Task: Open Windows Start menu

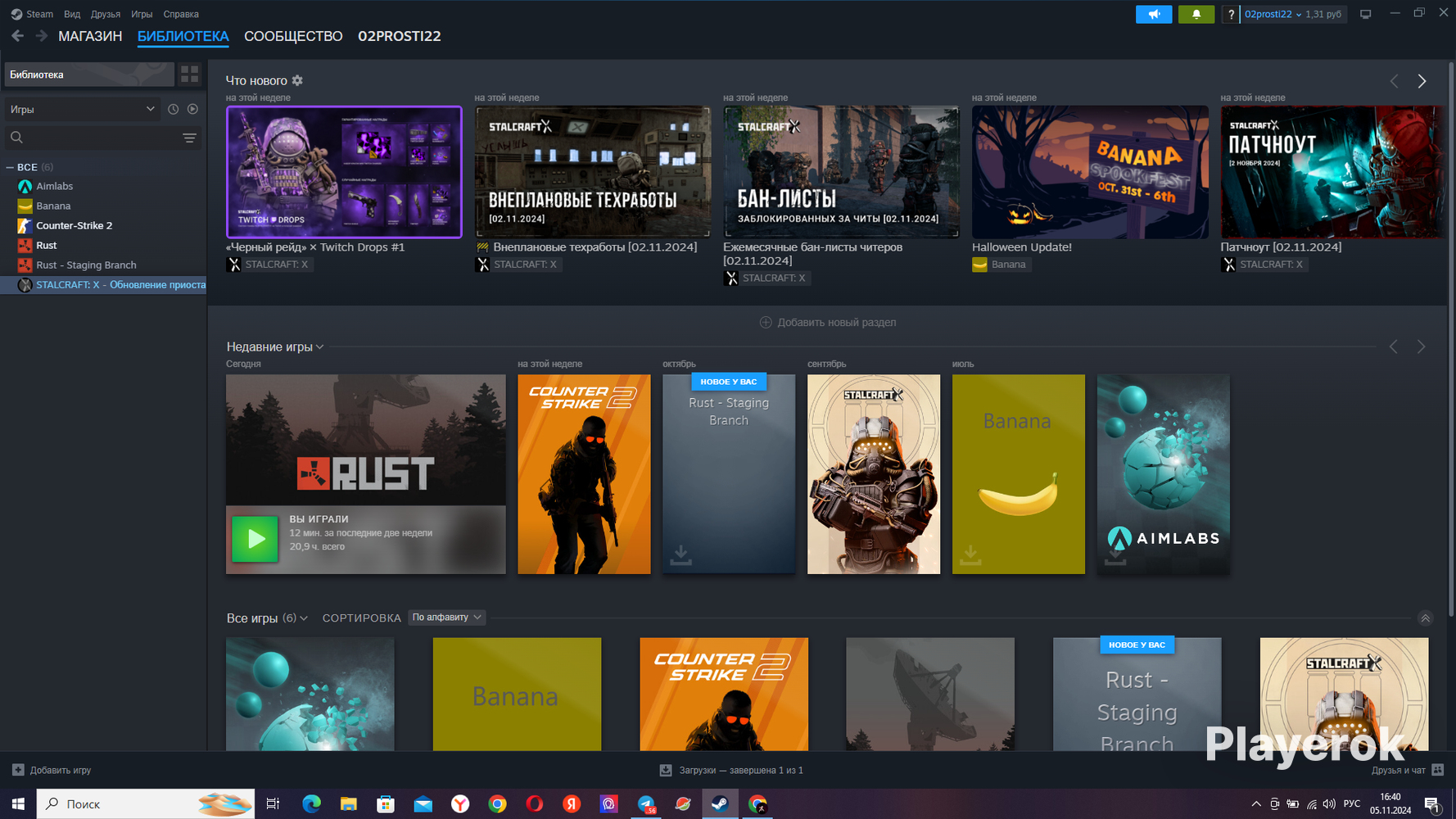Action: pos(18,804)
